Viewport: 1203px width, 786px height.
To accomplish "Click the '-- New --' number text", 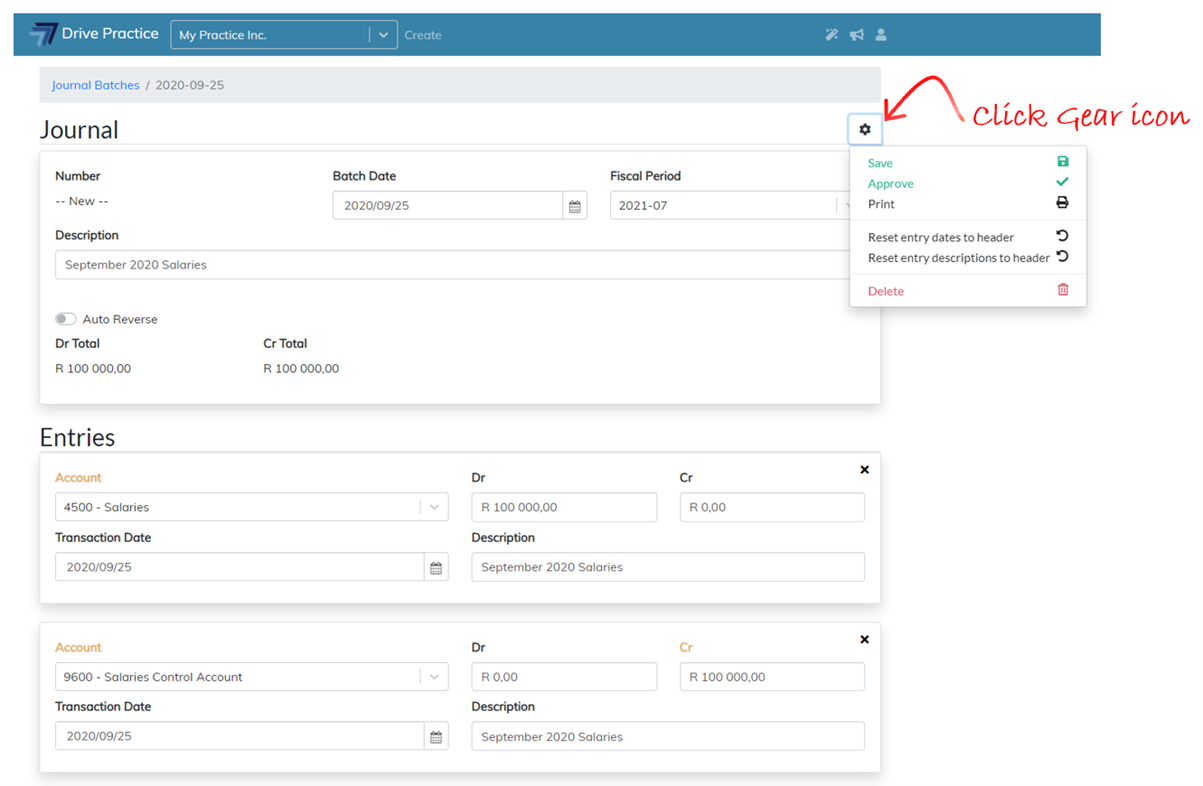I will [82, 201].
